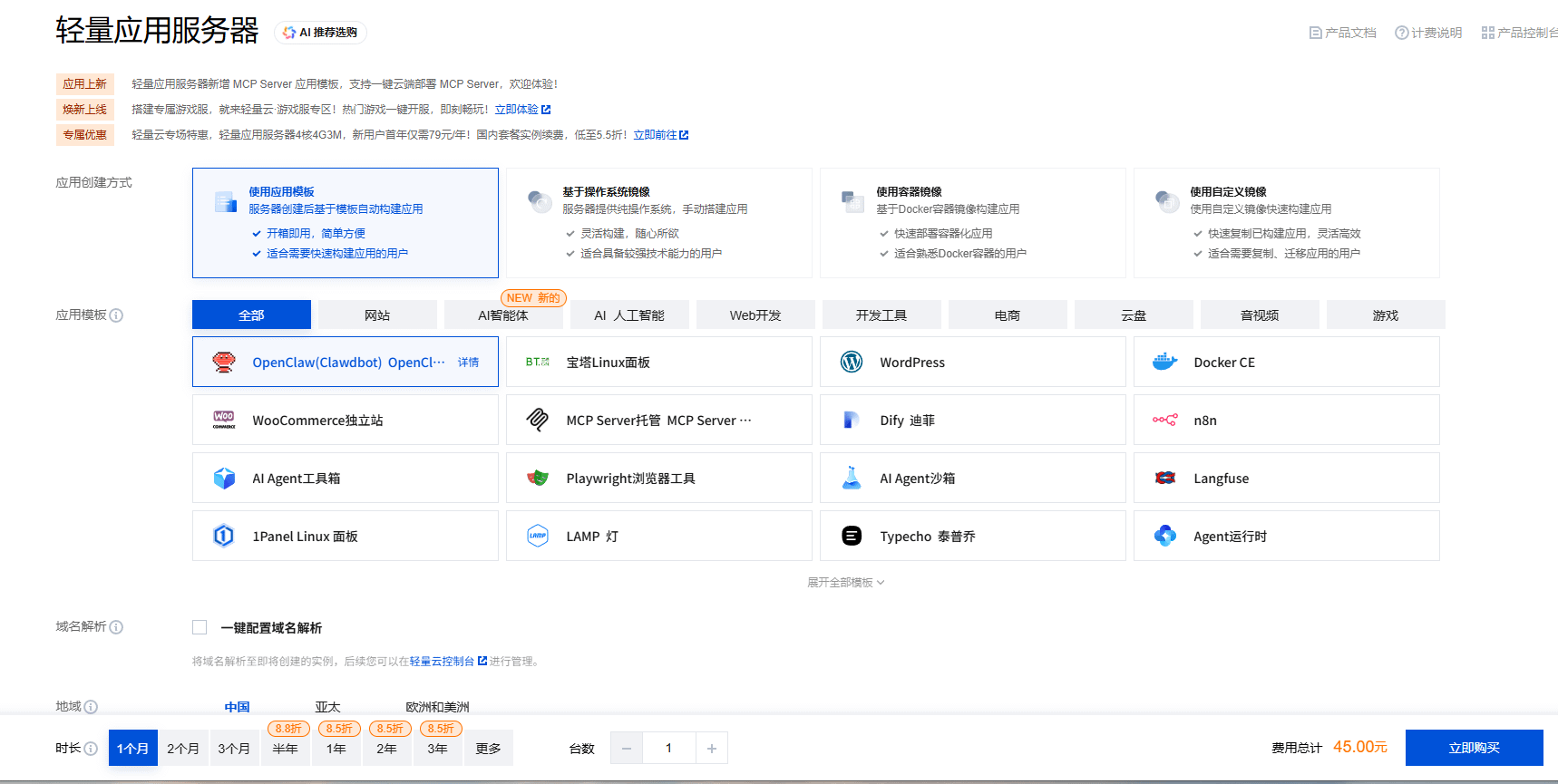The image size is (1558, 784).
Task: Click the 1Panel Linux panel icon
Action: tap(224, 536)
